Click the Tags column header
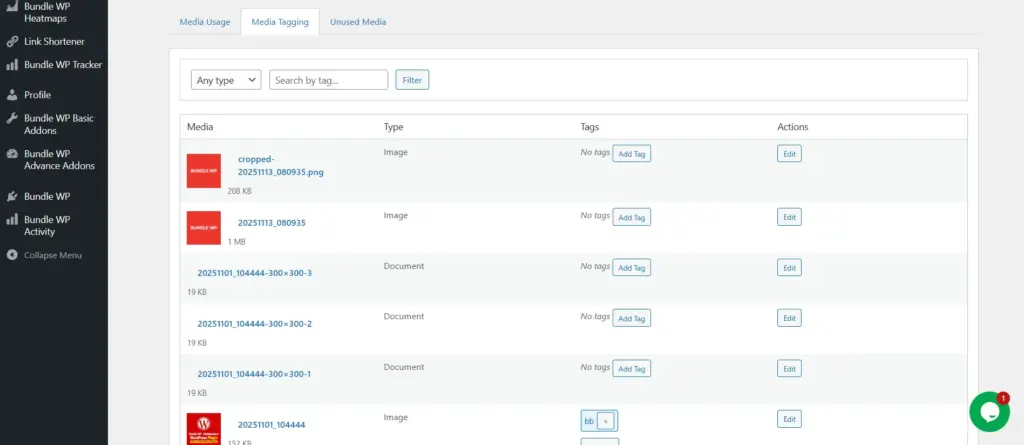Viewport: 1024px width, 445px height. point(589,127)
